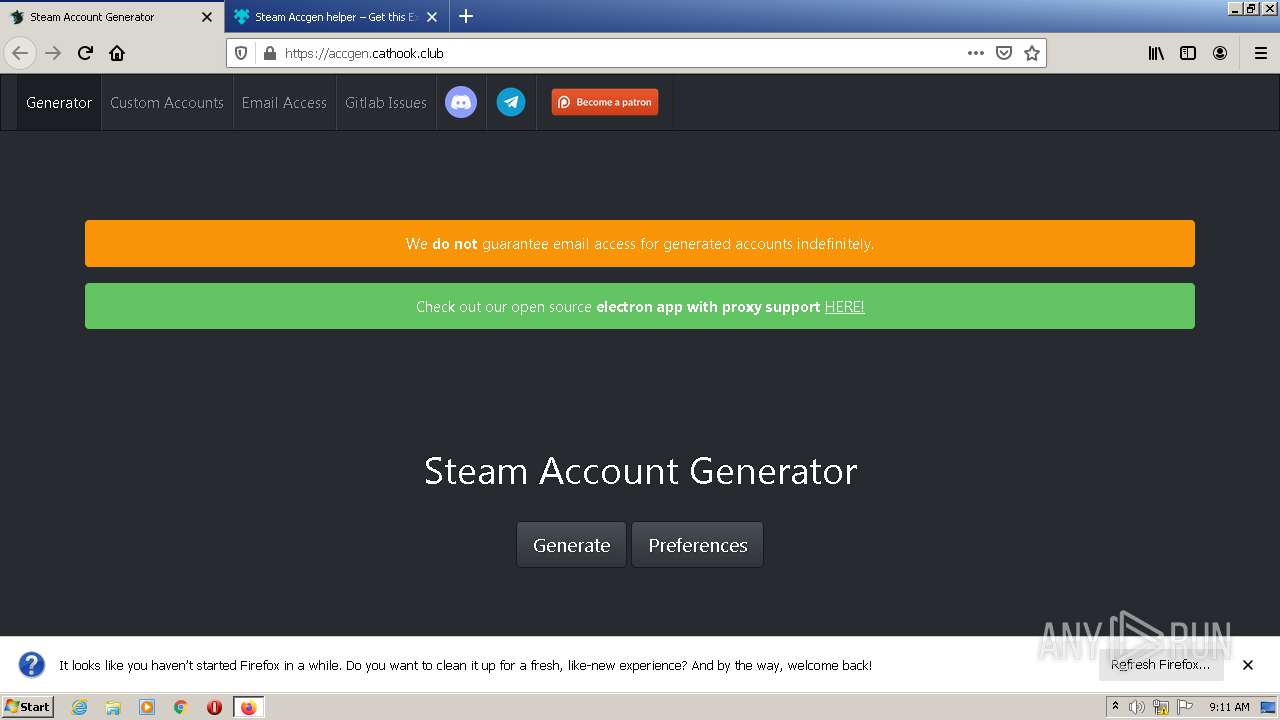Open page actions three-dot menu
This screenshot has width=1280, height=720.
(x=976, y=53)
